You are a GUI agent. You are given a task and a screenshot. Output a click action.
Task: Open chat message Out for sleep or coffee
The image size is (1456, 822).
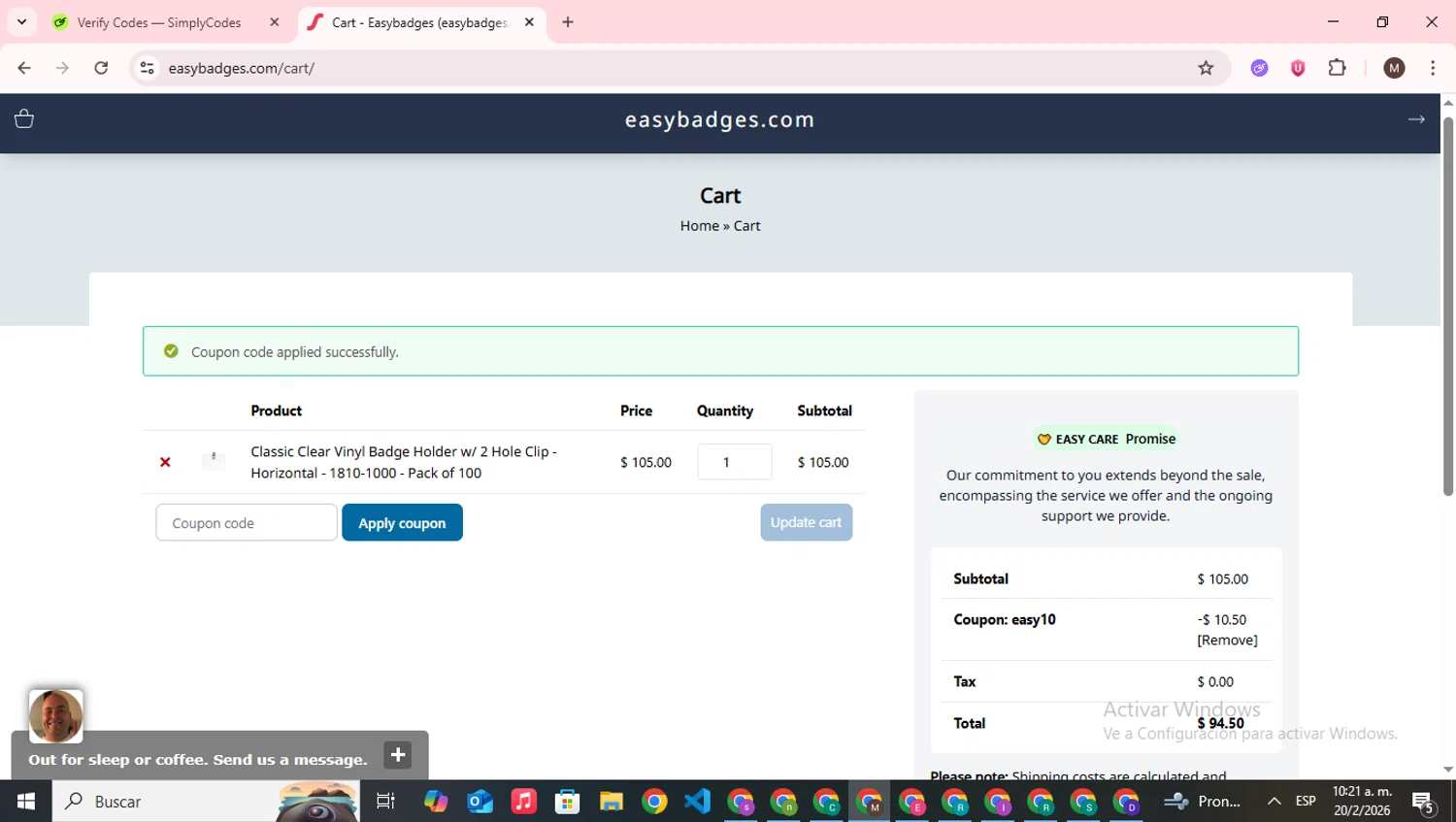tap(198, 759)
